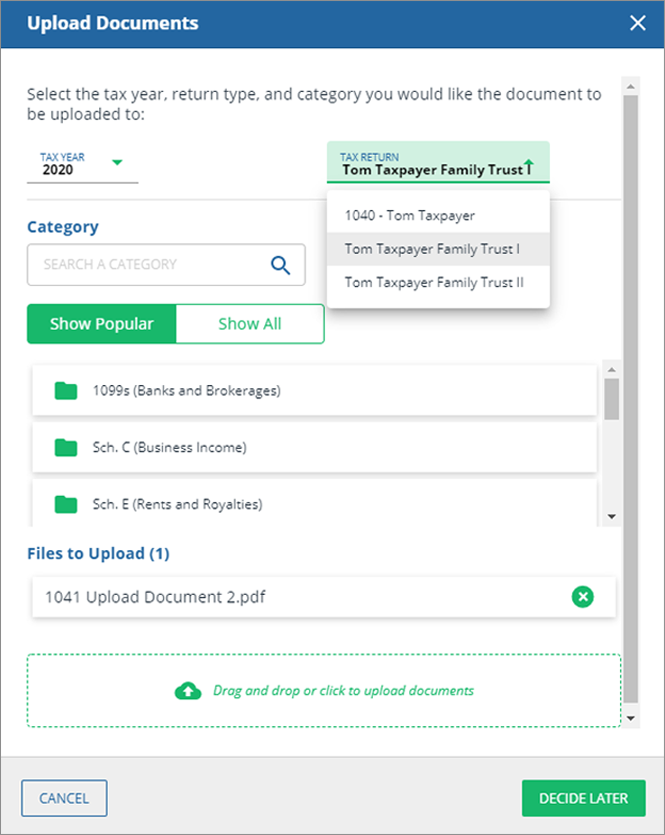Select Tom Taxpayer Family Trust I option
Viewport: 665px width, 835px height.
432,249
